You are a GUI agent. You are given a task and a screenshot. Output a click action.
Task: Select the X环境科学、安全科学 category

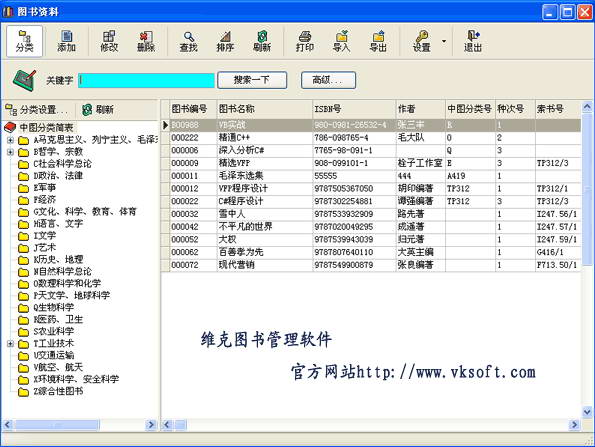point(76,379)
